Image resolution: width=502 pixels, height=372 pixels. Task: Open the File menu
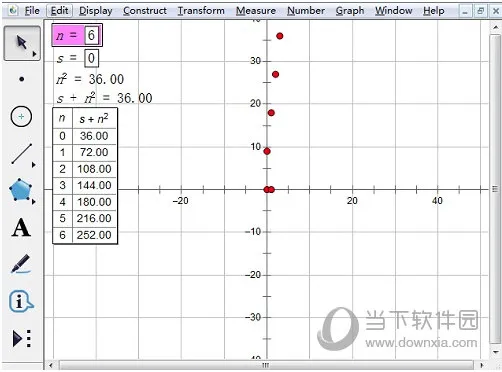pos(32,11)
